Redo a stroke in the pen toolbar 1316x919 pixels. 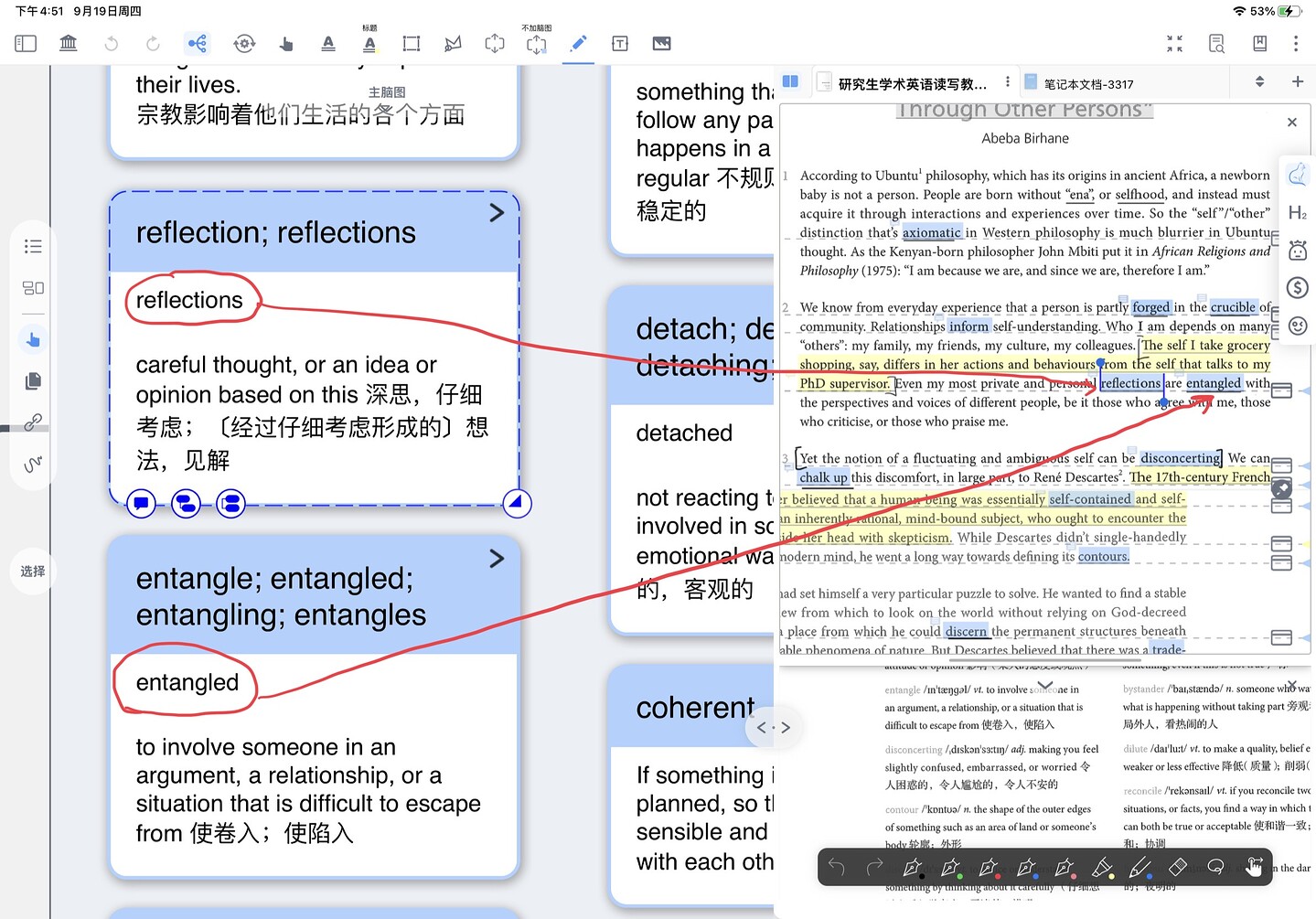(874, 867)
